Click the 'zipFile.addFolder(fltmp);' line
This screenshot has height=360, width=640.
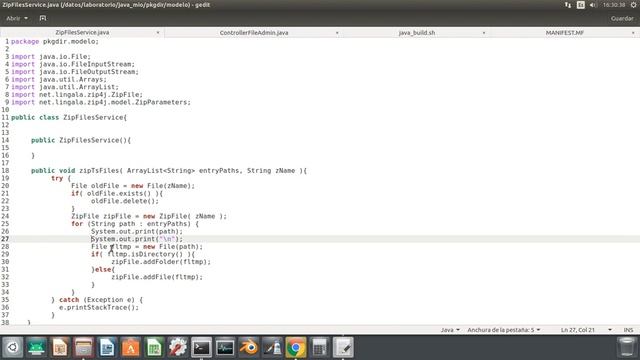(161, 262)
